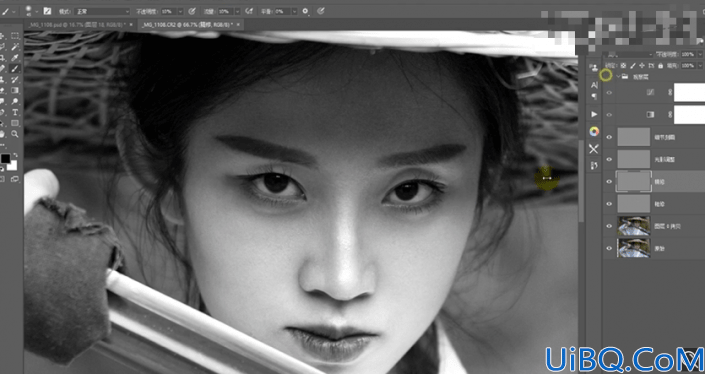
Task: Toggle pressure for brush size
Action: 321,11
